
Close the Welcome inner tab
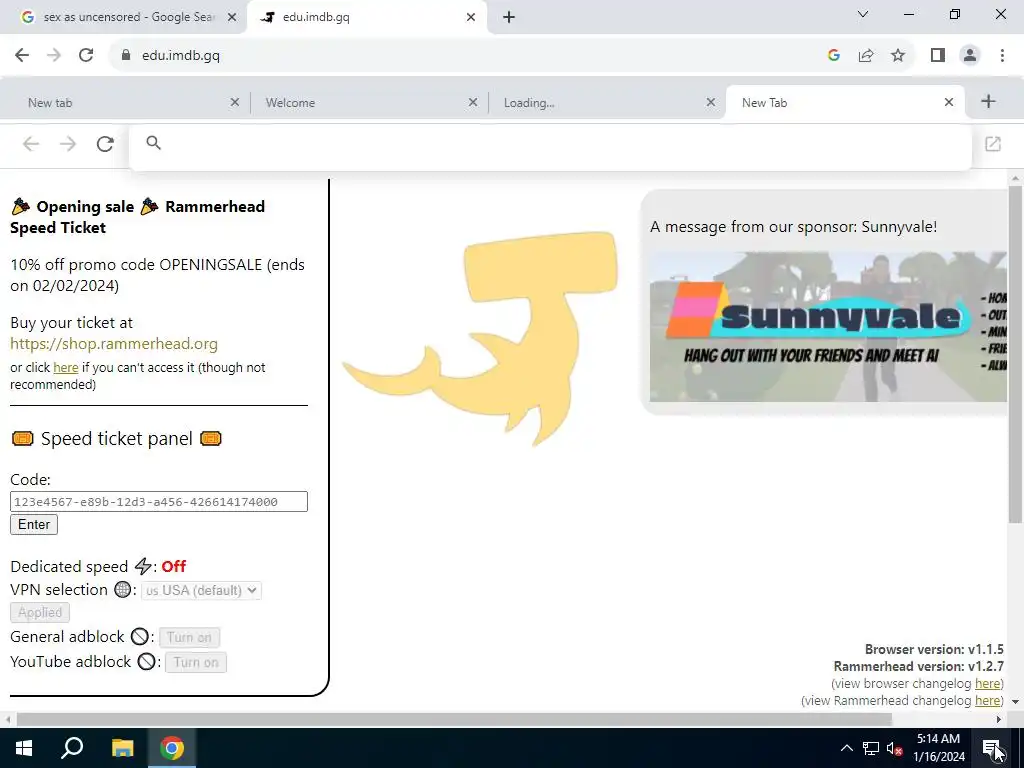pyautogui.click(x=473, y=103)
